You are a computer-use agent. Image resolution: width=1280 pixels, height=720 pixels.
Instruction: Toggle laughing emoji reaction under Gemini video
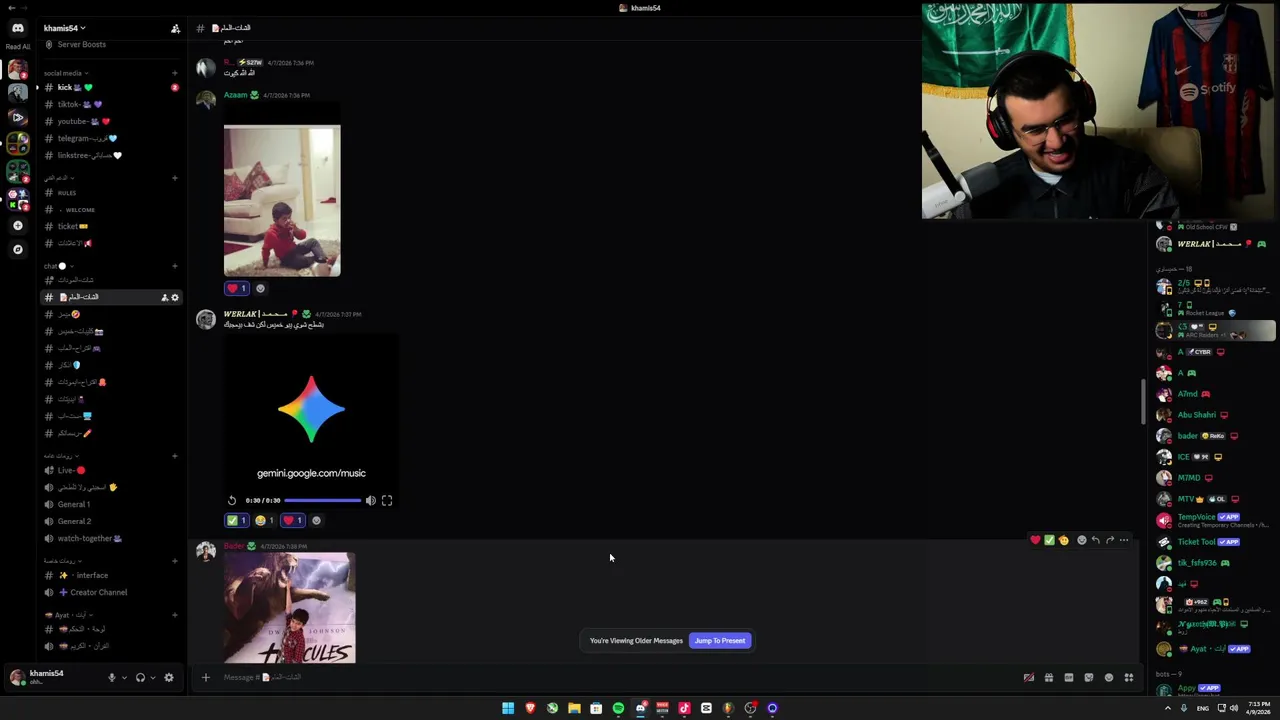(265, 520)
